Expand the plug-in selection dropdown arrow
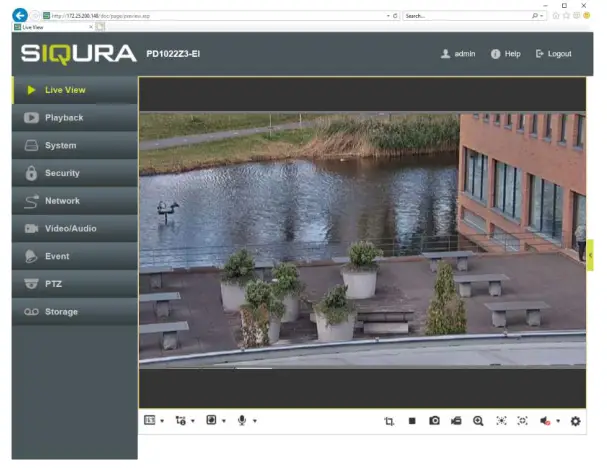The width and height of the screenshot is (607, 468). [224, 421]
